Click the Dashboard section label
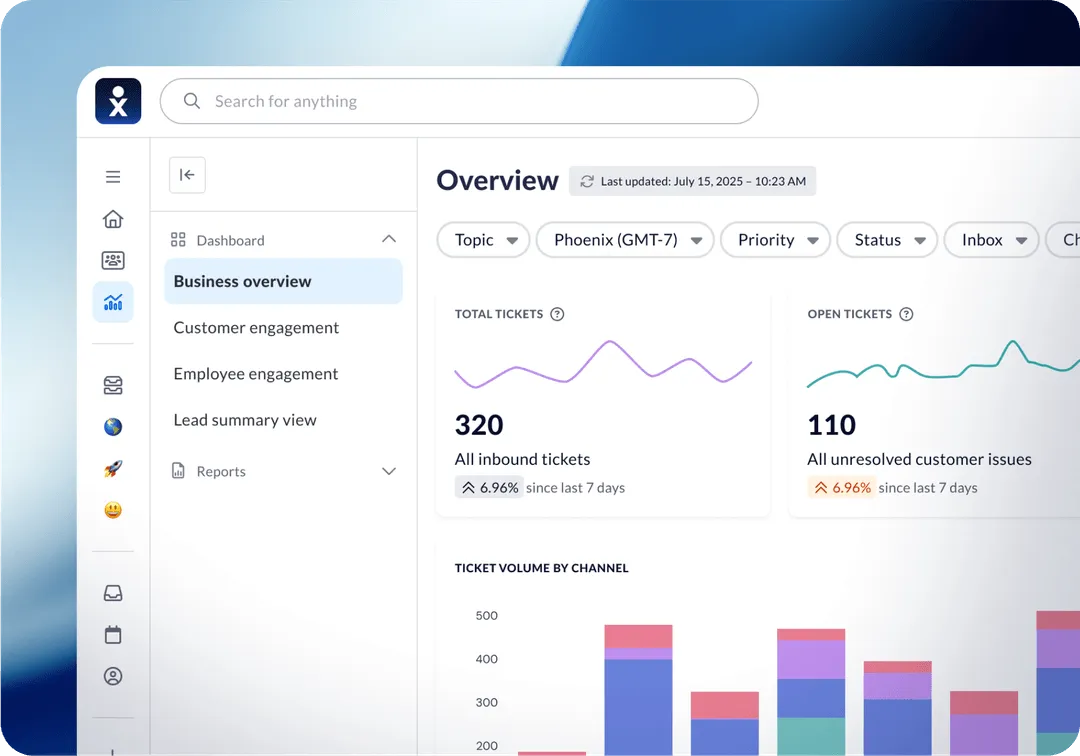 pos(231,240)
